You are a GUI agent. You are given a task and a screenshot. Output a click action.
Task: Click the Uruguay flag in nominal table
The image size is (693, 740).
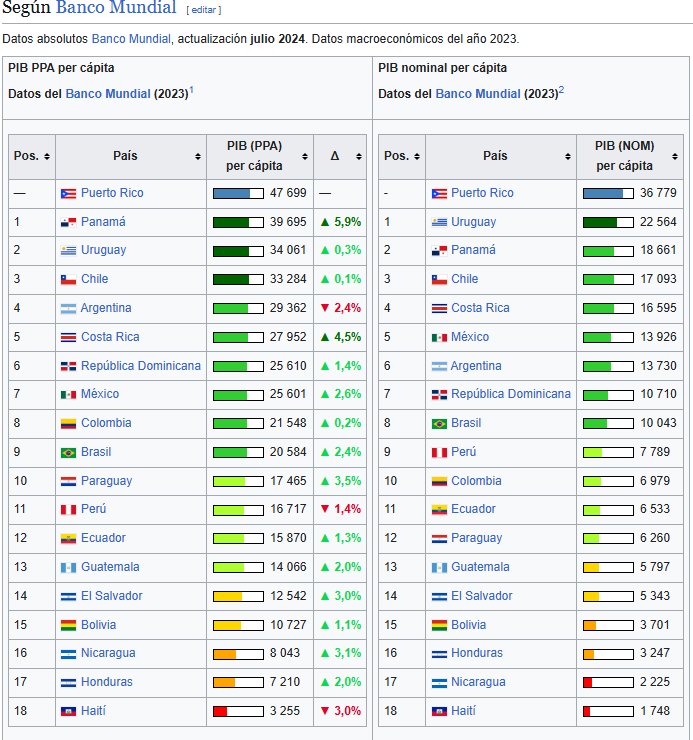[439, 222]
